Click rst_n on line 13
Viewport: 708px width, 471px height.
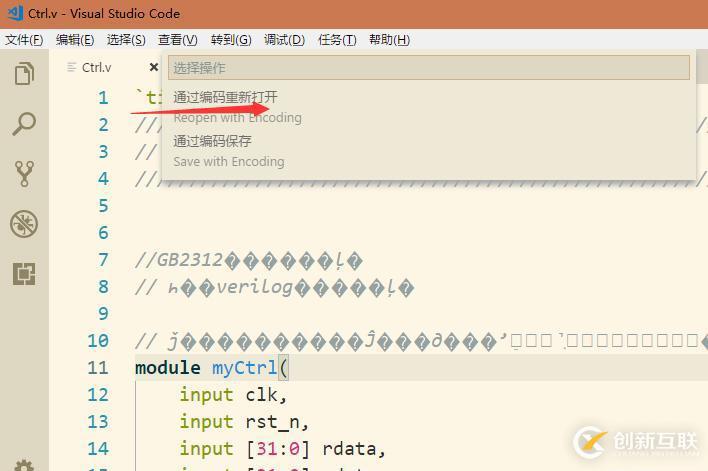273,422
